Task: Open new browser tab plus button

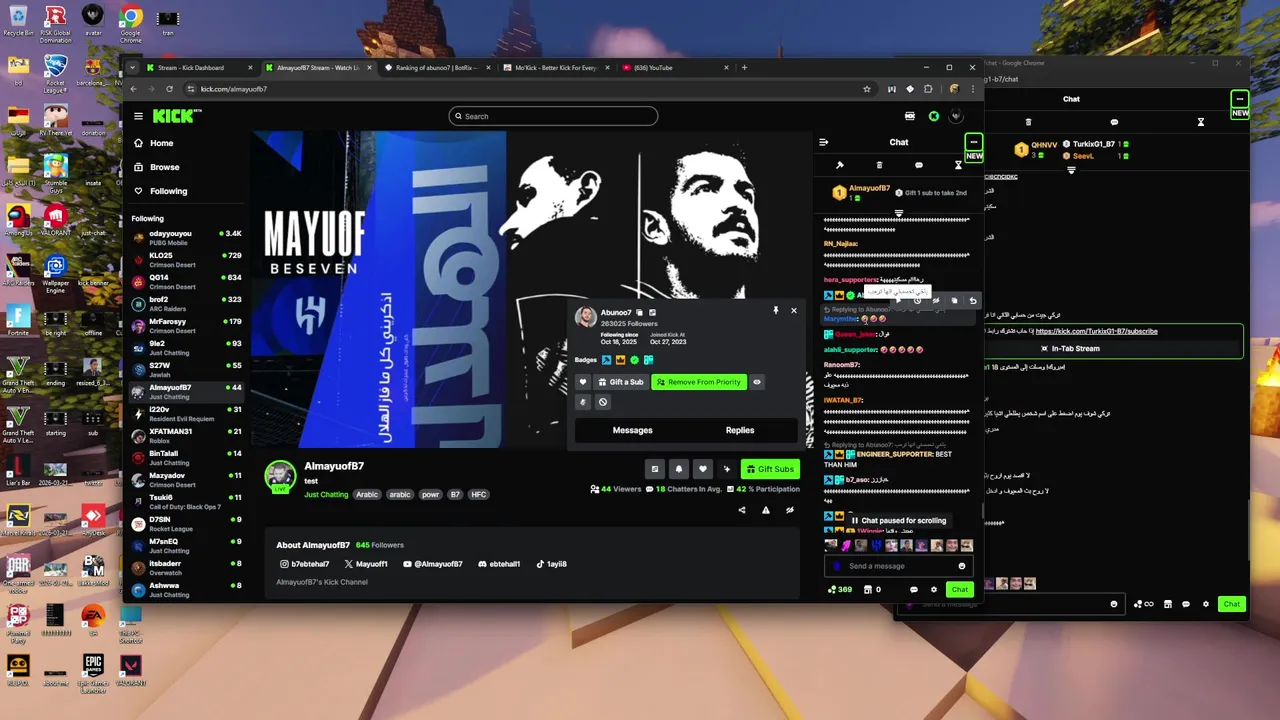Action: 744,68
